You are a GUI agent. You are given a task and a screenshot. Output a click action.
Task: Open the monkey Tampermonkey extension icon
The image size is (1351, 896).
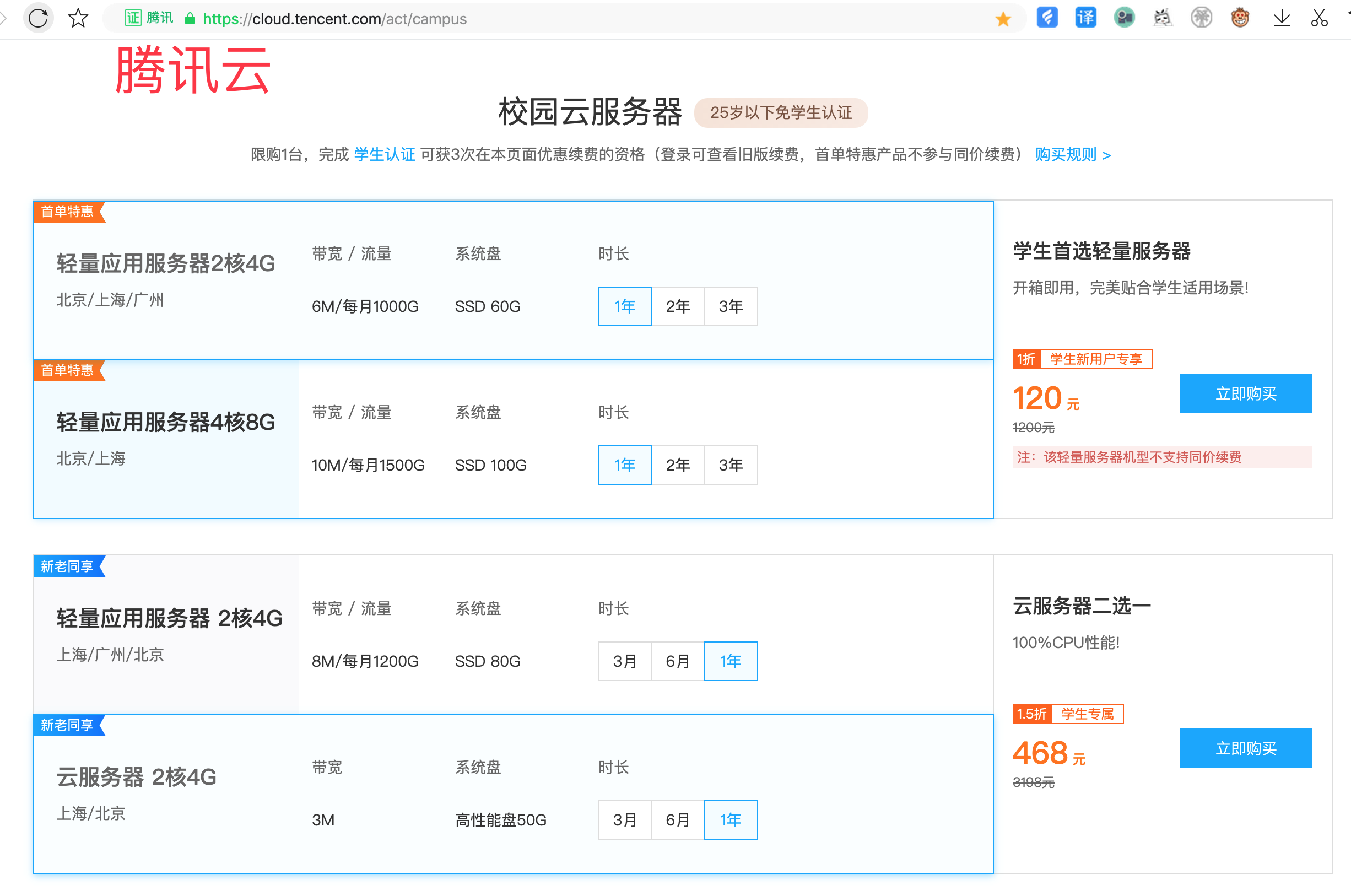(x=1240, y=18)
